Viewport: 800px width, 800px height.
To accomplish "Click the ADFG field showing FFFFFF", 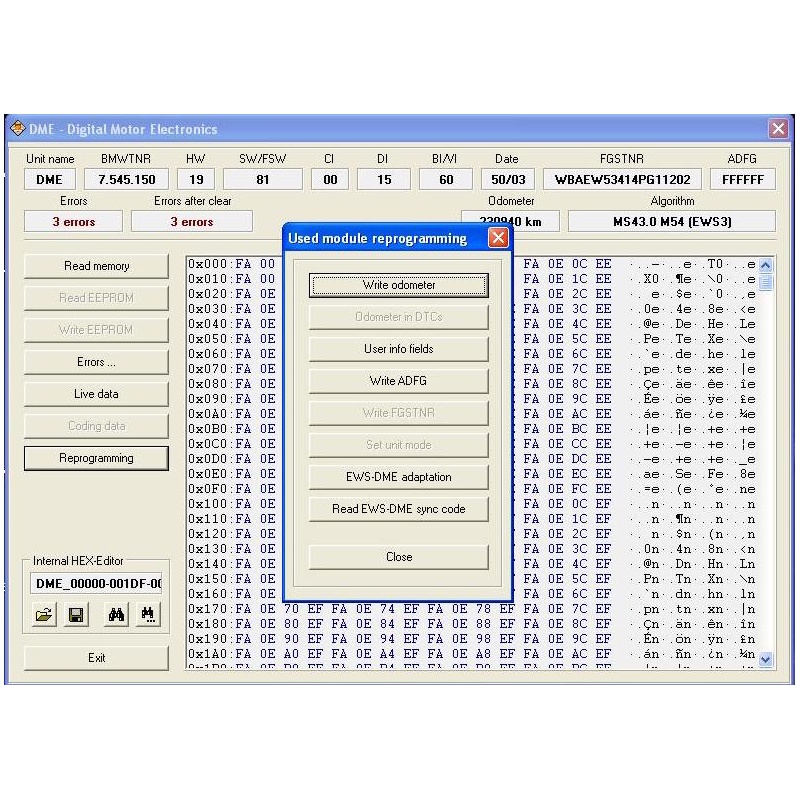I will click(x=743, y=180).
